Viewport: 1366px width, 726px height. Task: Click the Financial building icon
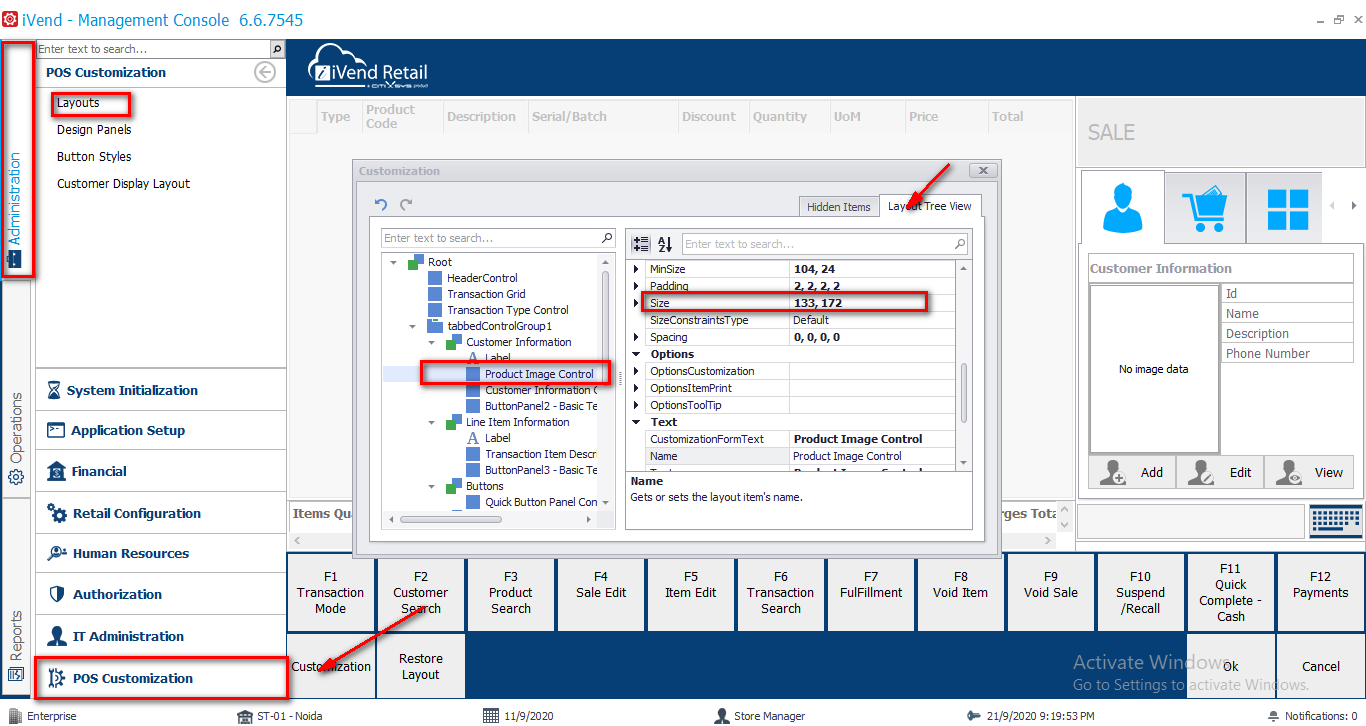click(x=55, y=472)
